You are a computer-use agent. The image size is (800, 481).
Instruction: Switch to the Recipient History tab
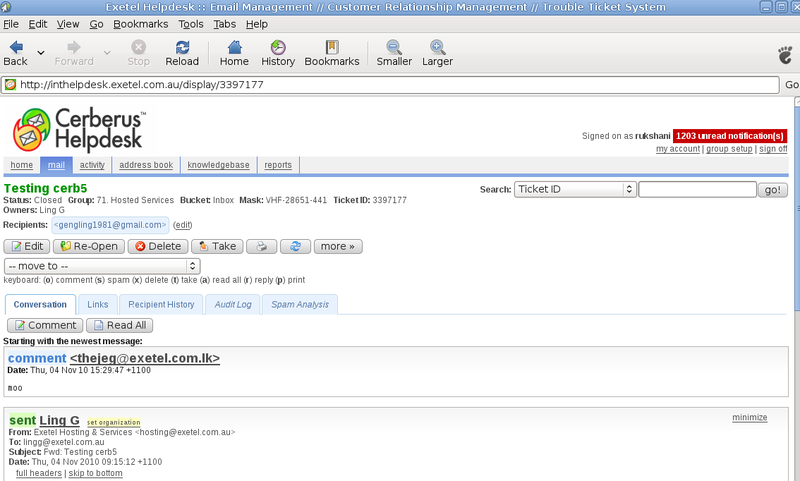(161, 305)
